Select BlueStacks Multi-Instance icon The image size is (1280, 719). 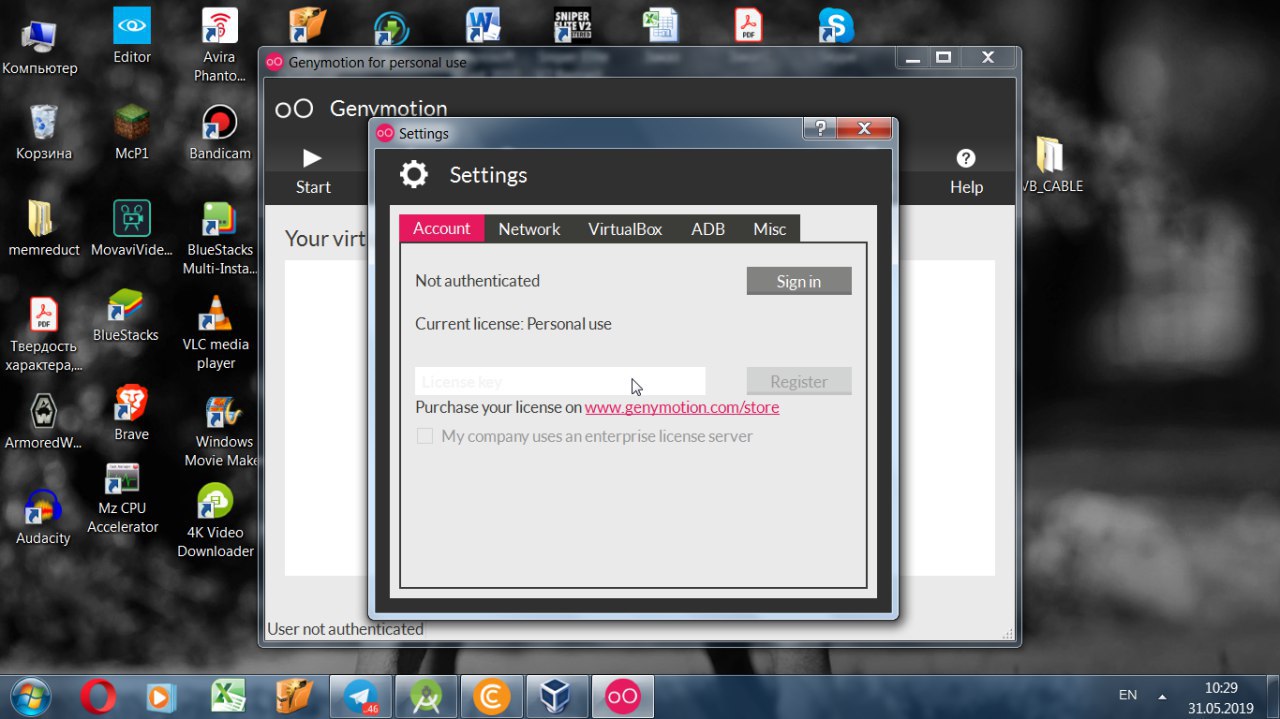click(x=219, y=239)
